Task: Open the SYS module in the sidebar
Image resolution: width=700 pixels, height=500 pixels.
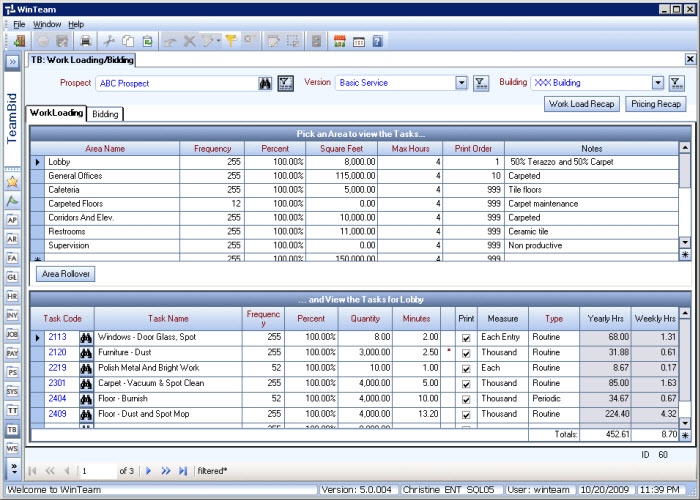Action: click(12, 392)
